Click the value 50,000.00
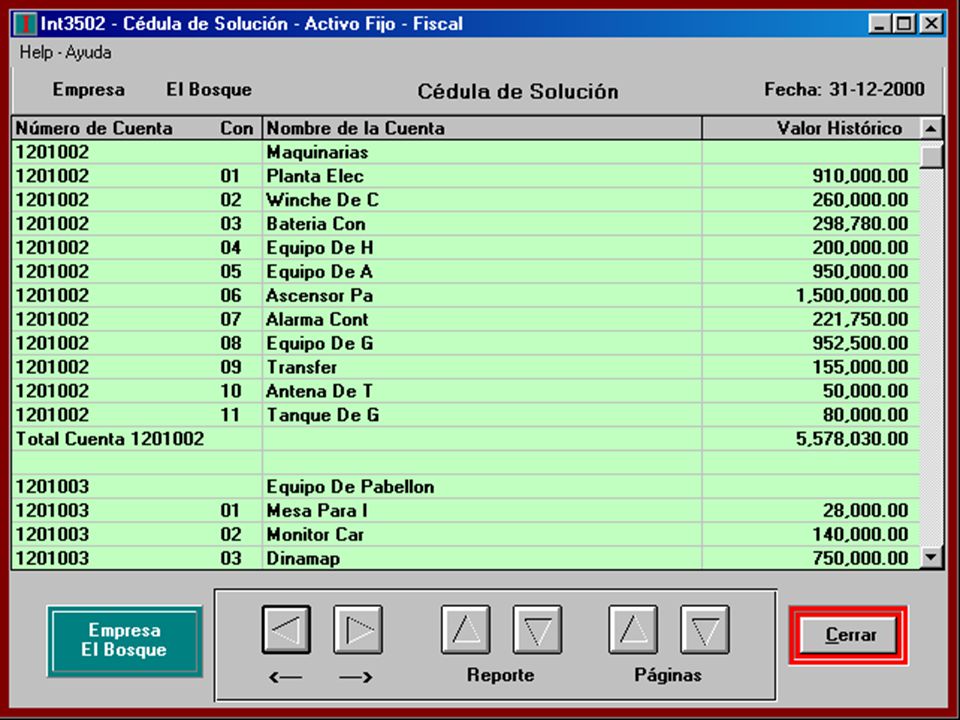Image resolution: width=960 pixels, height=720 pixels. coord(866,391)
